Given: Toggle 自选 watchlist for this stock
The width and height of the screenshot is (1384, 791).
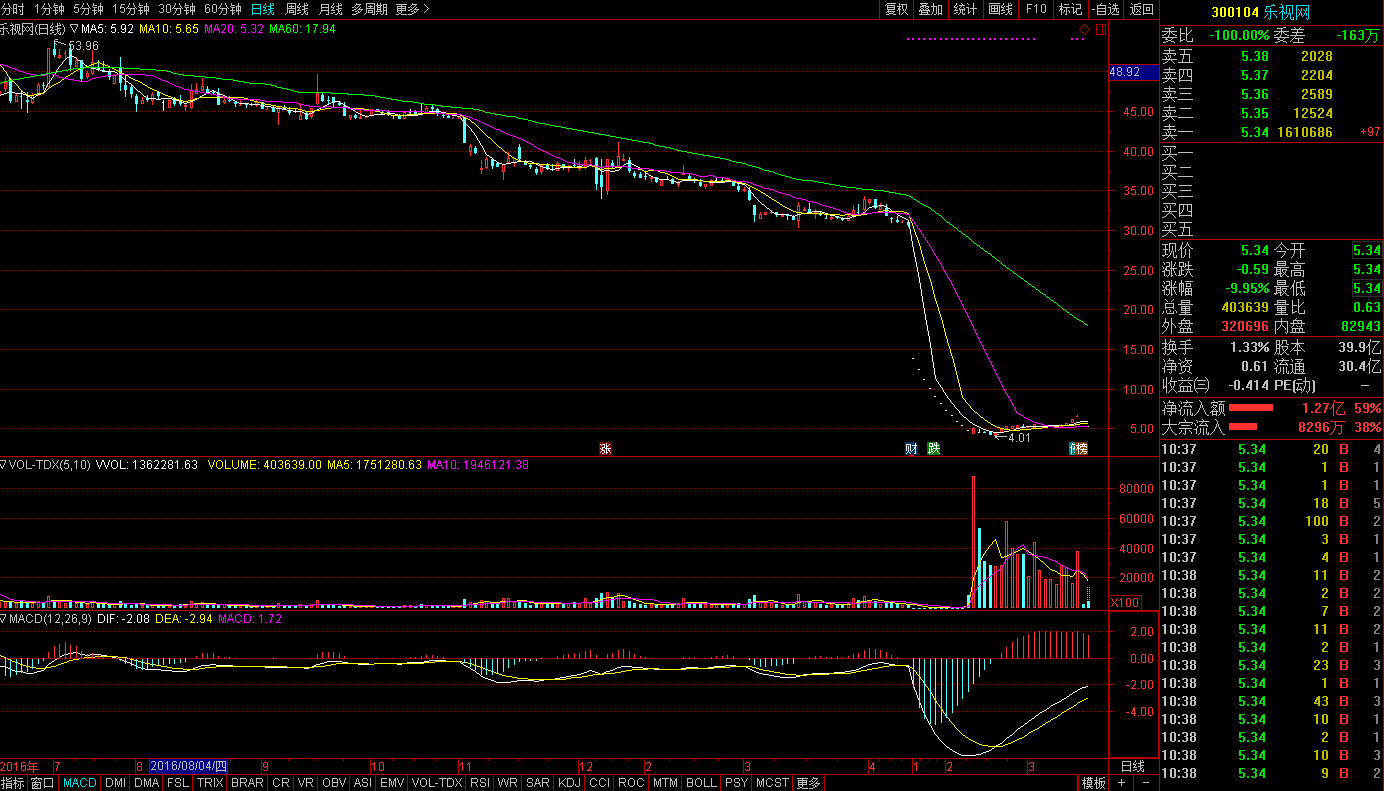Looking at the screenshot, I should (x=1105, y=9).
